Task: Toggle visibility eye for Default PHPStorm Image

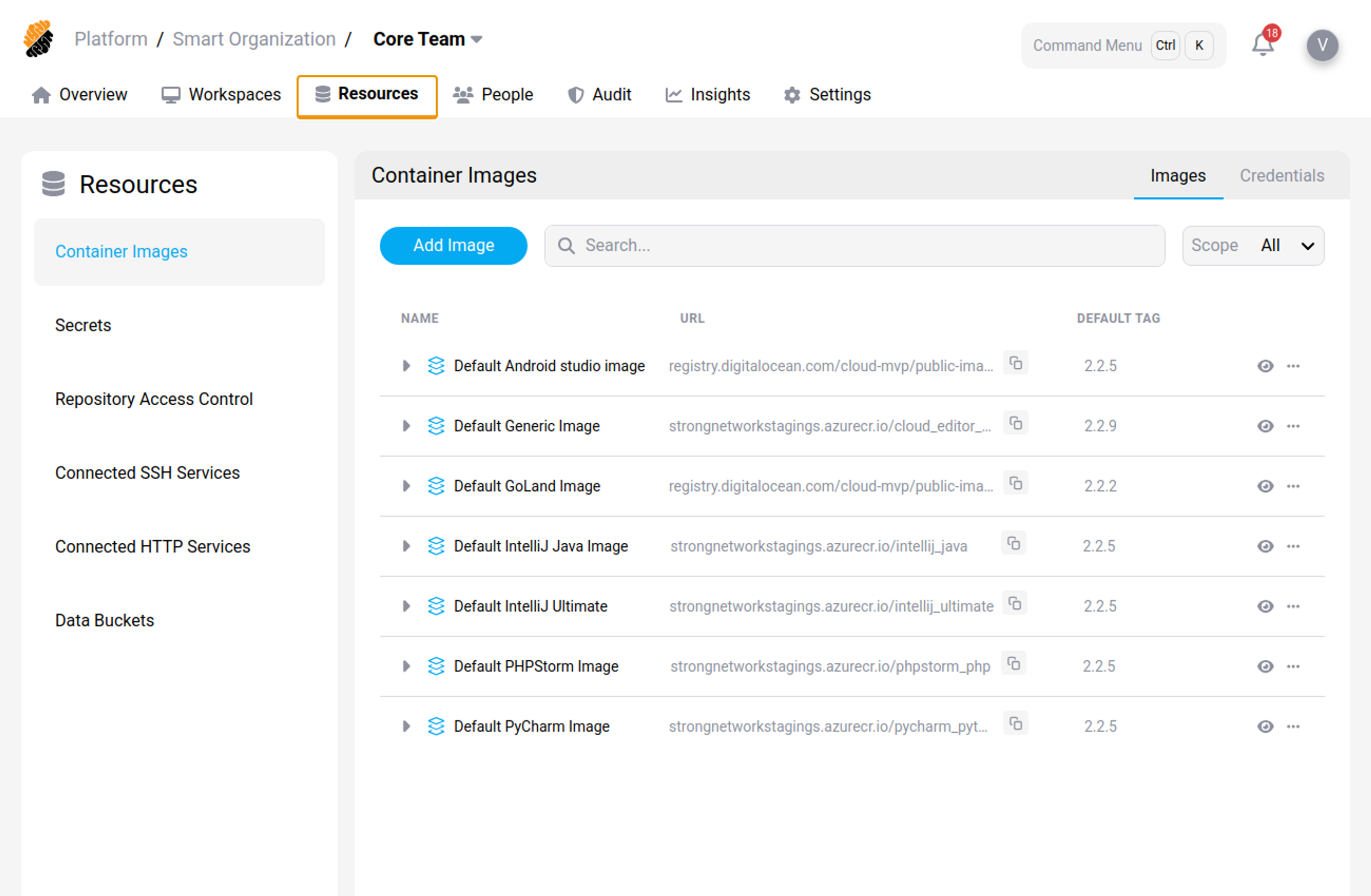Action: 1265,666
